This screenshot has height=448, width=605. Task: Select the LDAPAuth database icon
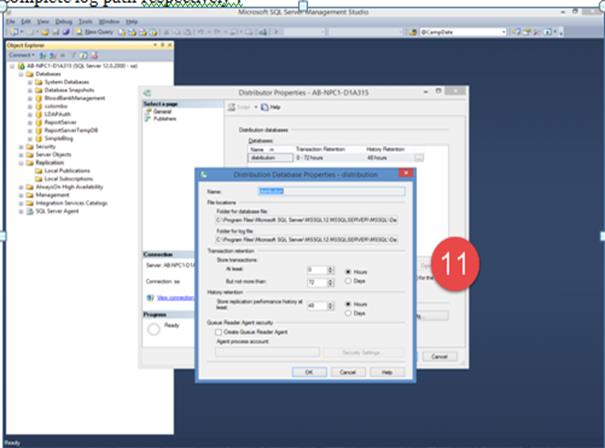point(39,114)
